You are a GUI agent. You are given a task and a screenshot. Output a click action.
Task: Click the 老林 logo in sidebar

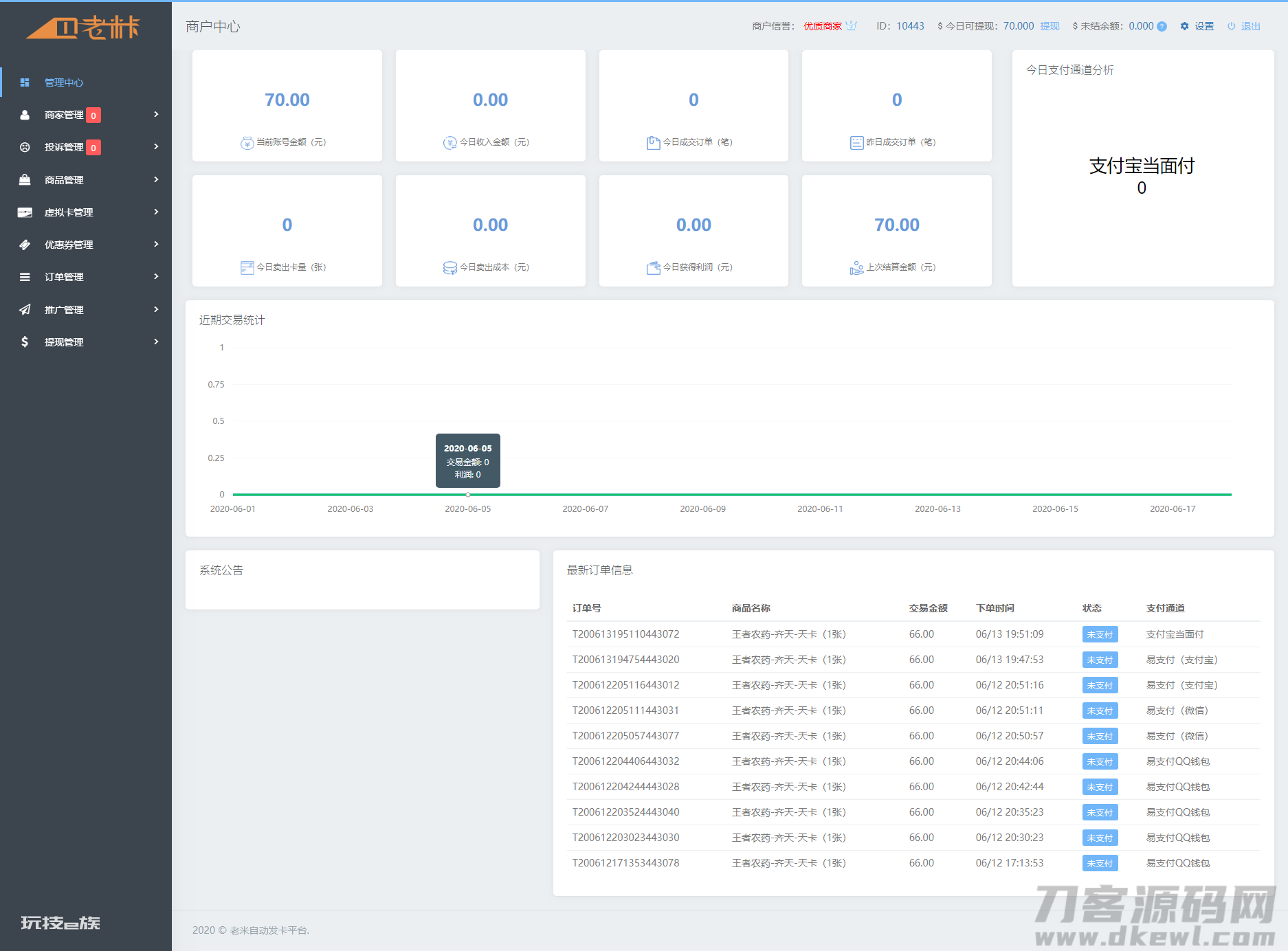83,27
